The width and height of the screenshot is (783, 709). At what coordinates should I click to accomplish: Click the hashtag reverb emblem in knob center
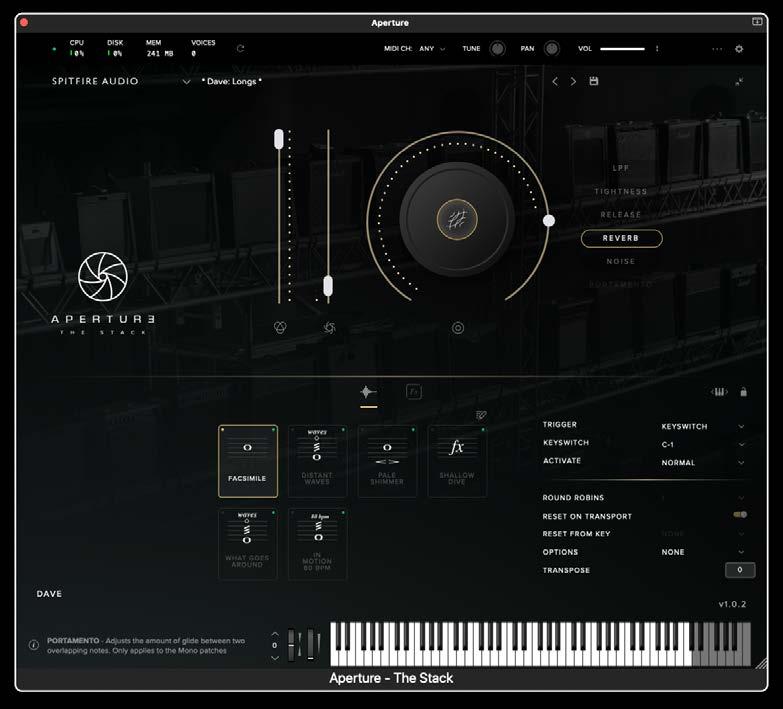pyautogui.click(x=457, y=220)
